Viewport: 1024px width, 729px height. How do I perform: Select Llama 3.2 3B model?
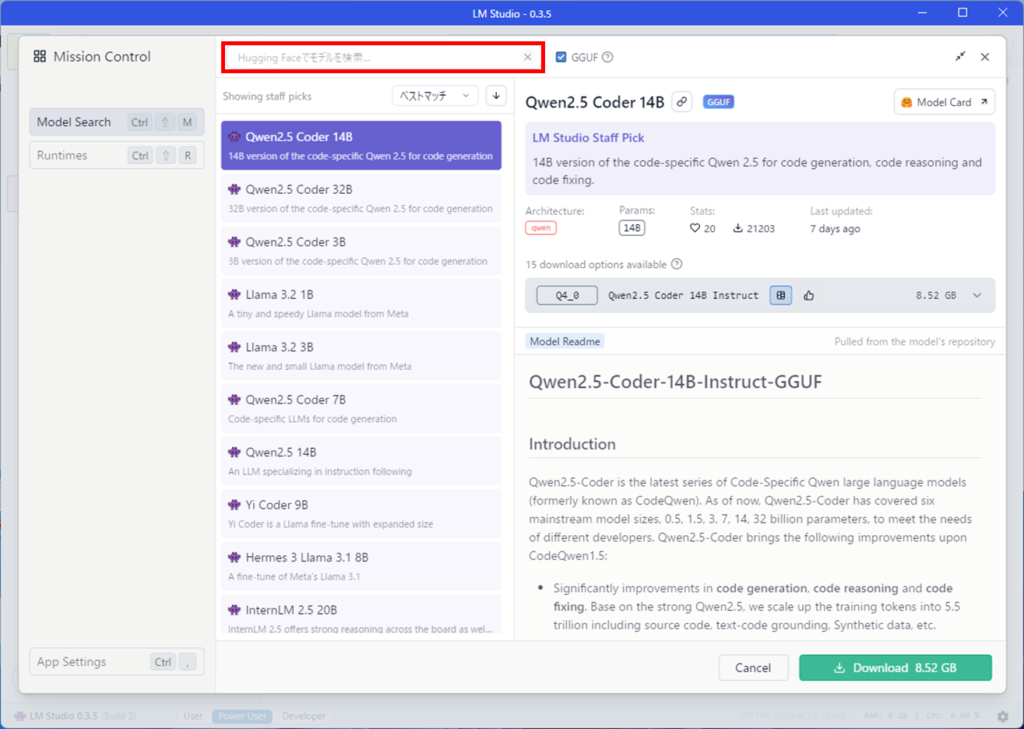(361, 355)
